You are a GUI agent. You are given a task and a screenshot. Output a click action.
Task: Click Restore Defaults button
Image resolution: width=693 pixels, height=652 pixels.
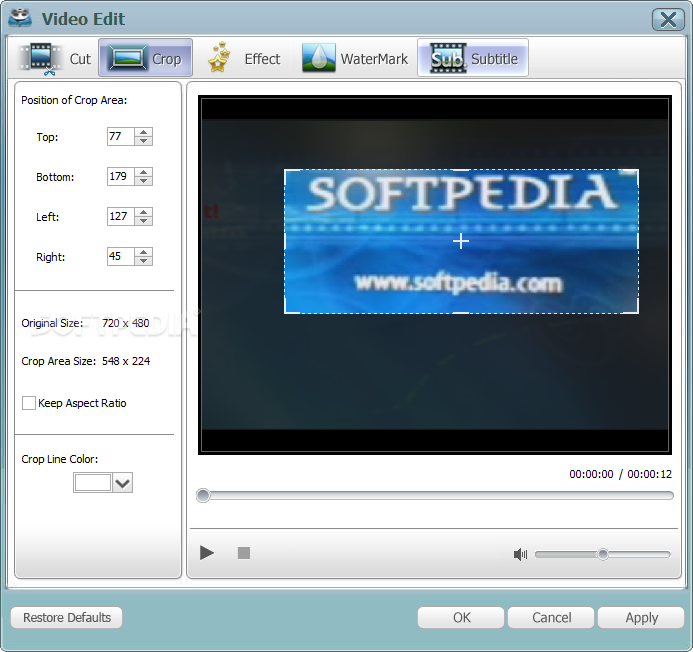point(67,618)
